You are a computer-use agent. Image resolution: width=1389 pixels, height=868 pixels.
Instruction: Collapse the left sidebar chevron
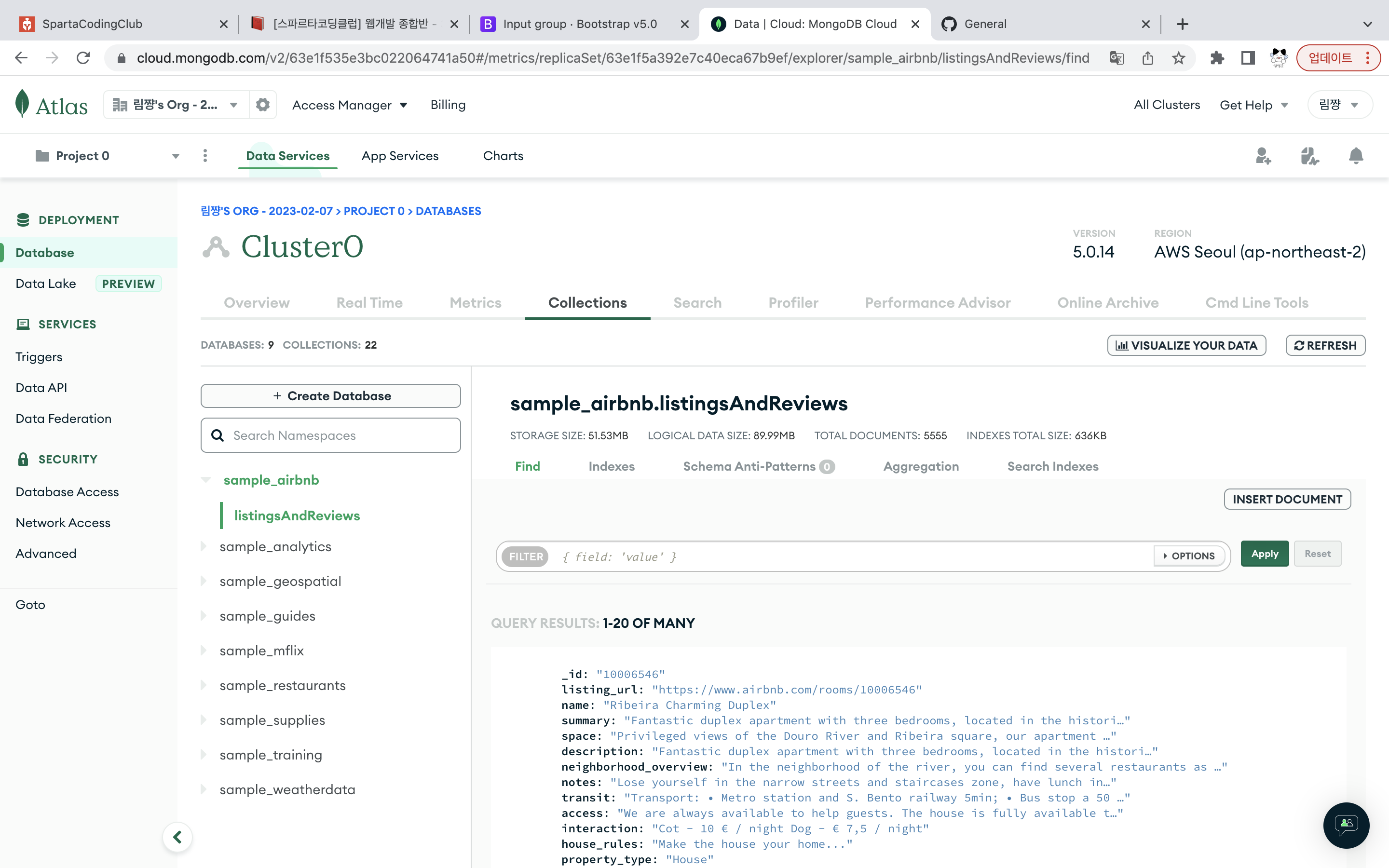[177, 837]
